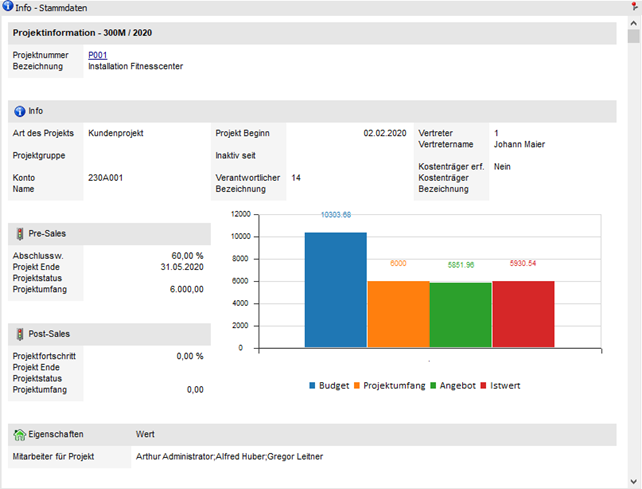Viewport: 642px width, 489px height.
Task: Click the orange Projektumfang legend swatch
Action: [x=355, y=385]
